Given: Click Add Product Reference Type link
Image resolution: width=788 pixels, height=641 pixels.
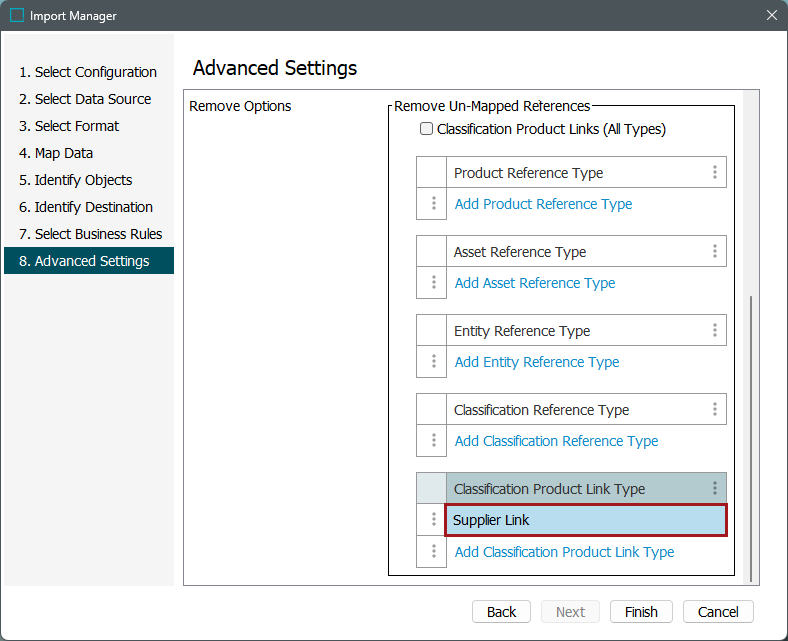Looking at the screenshot, I should [543, 204].
